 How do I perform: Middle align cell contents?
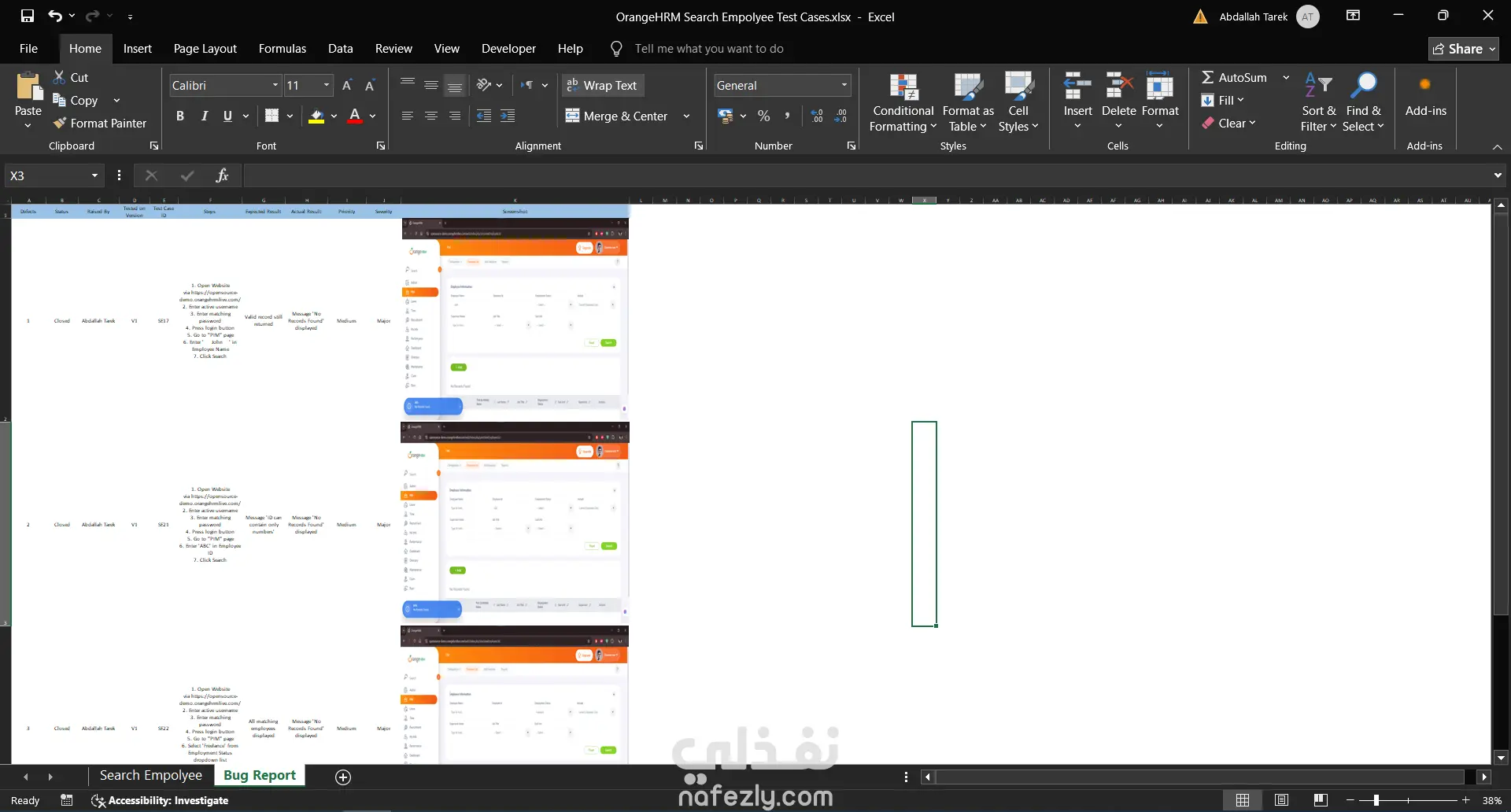point(431,85)
